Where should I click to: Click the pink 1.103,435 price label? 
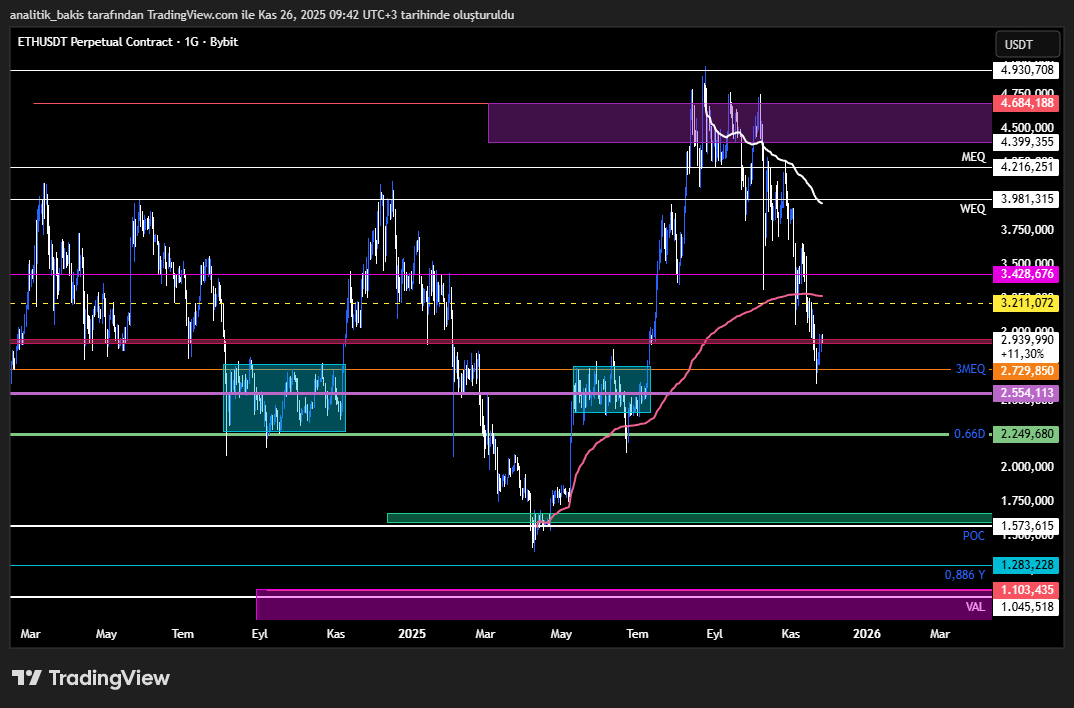[1025, 590]
